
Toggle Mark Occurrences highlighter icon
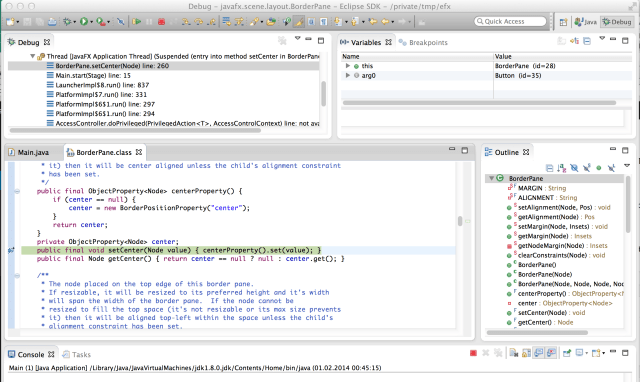click(299, 22)
